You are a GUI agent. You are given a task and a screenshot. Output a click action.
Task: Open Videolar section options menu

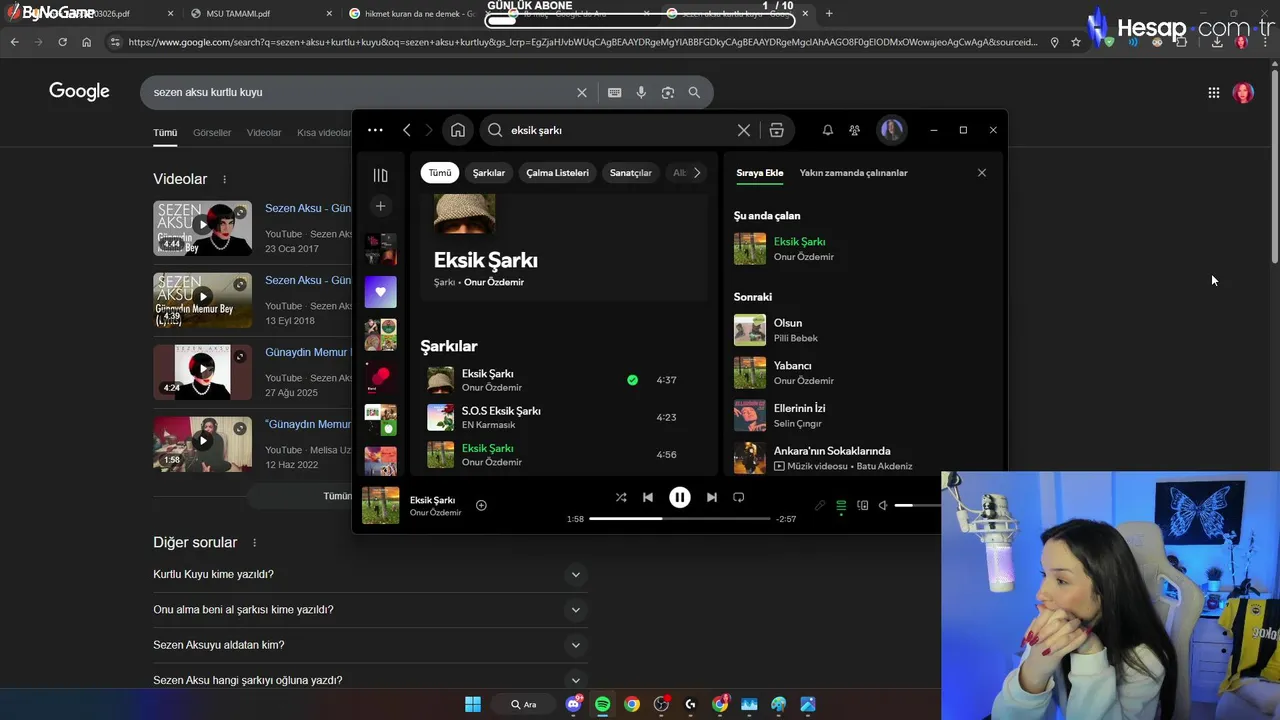[224, 179]
